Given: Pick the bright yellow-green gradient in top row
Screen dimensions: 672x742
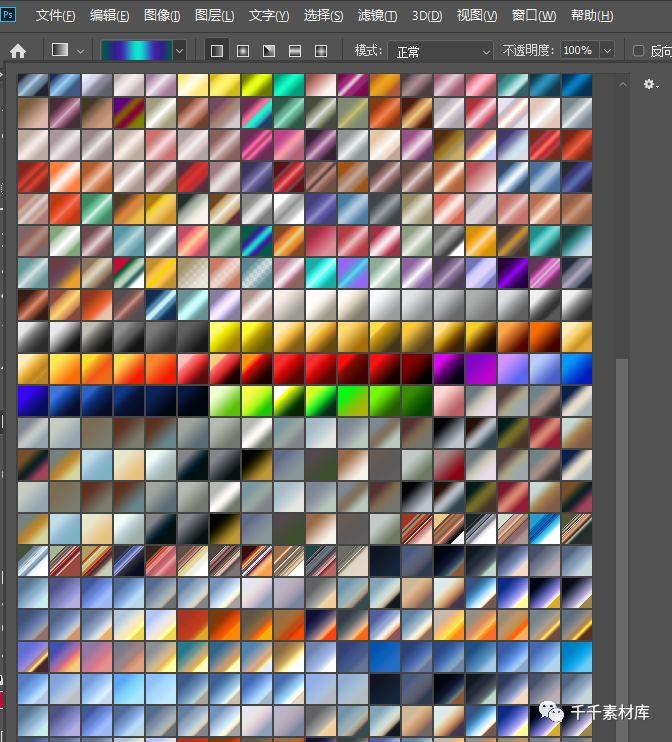Looking at the screenshot, I should 256,85.
